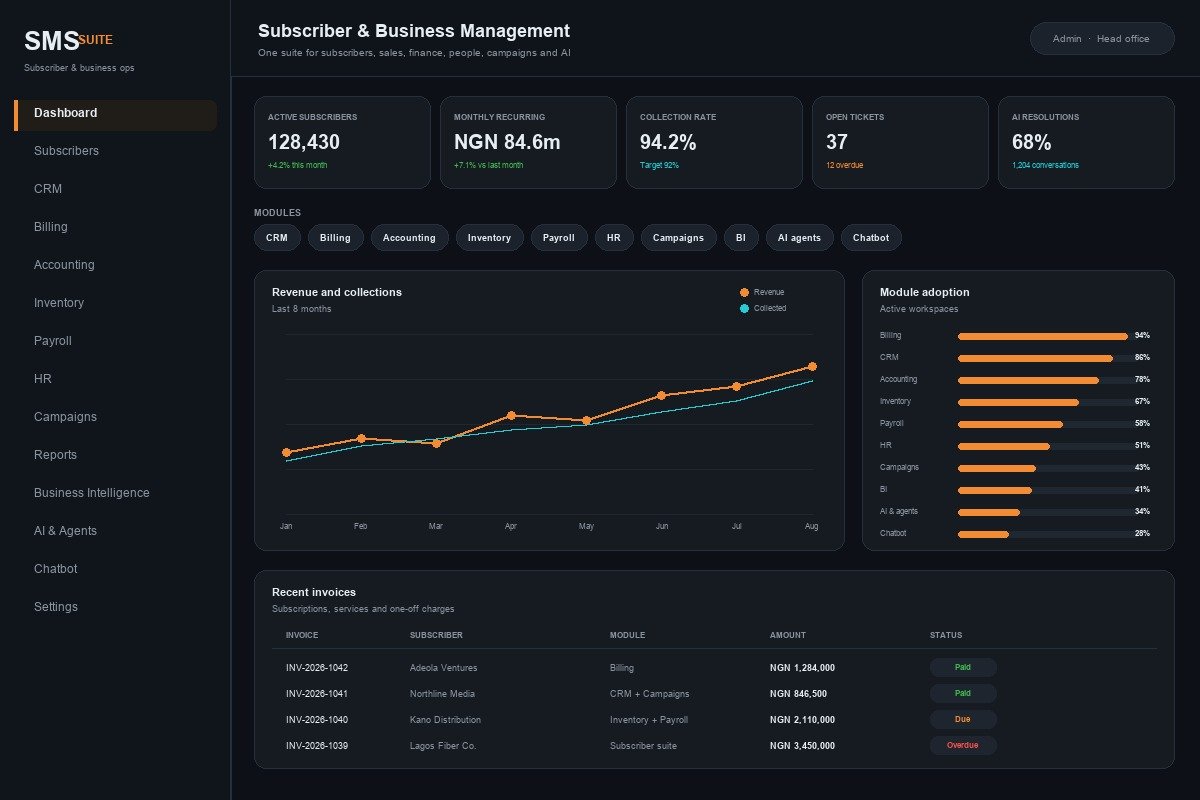This screenshot has height=800, width=1200.
Task: Click the Inventory adoption bar
Action: tap(1019, 402)
